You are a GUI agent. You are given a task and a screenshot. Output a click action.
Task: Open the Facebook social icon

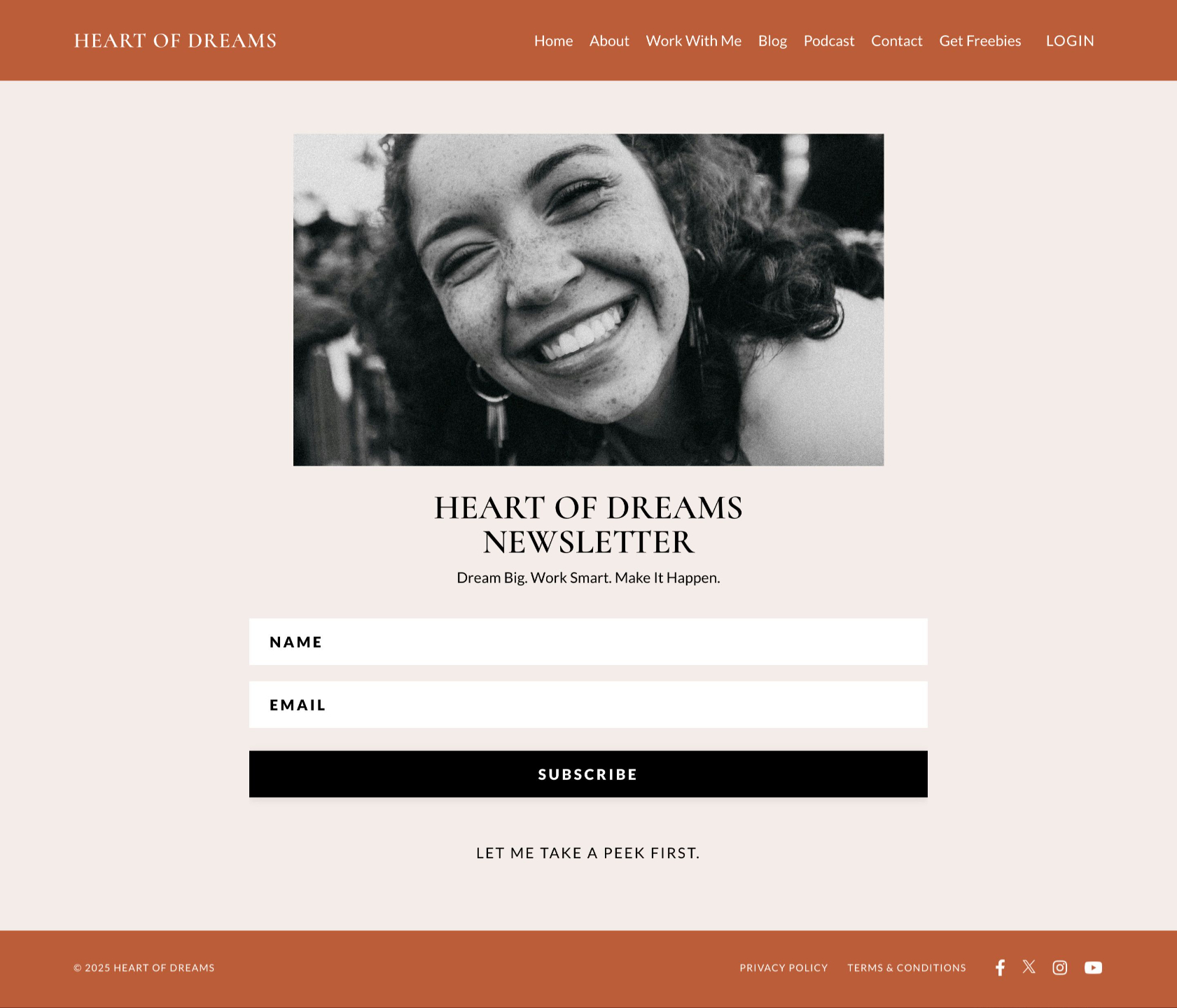[1000, 967]
